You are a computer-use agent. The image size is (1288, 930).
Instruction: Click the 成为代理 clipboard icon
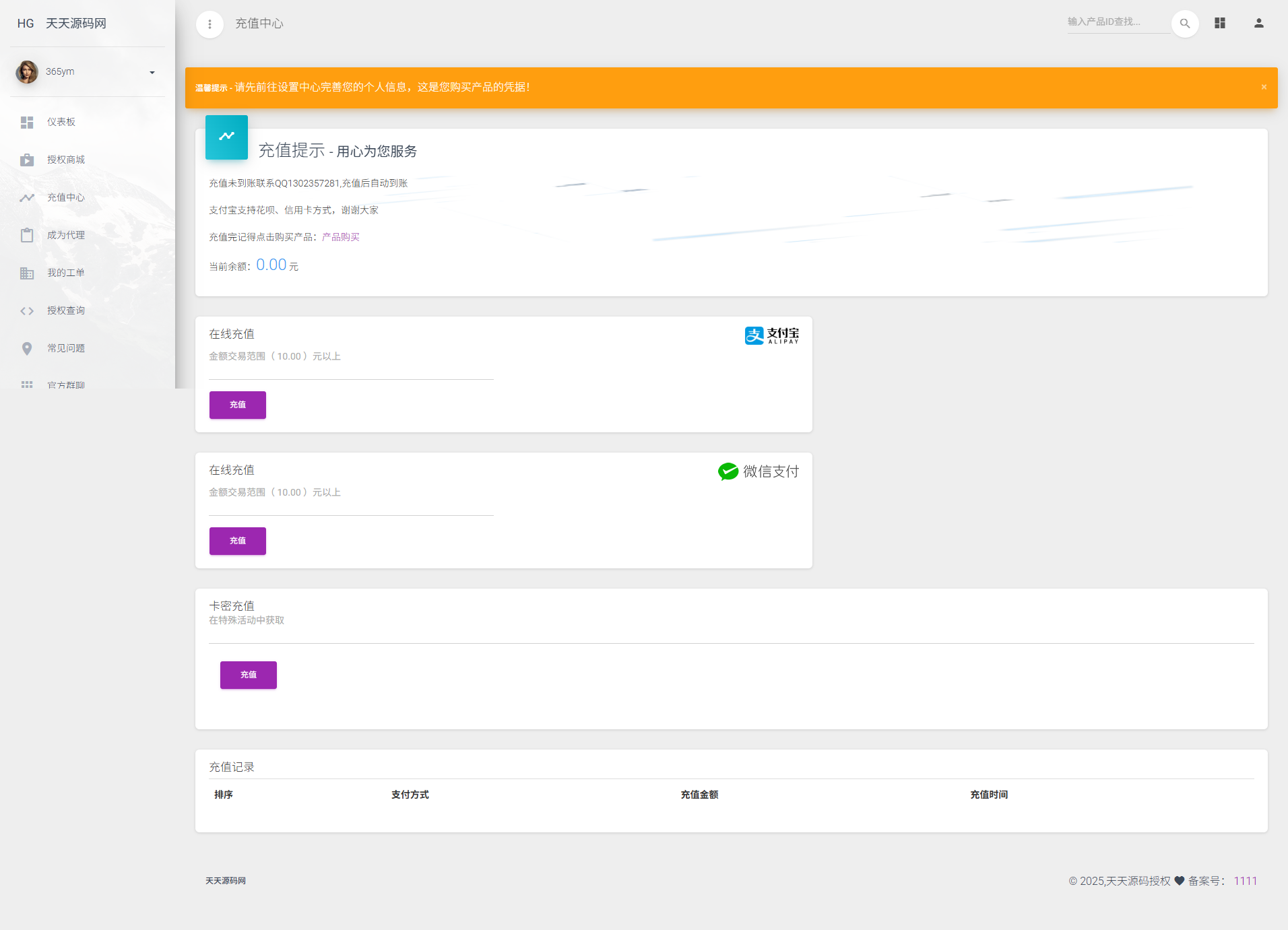pos(27,235)
